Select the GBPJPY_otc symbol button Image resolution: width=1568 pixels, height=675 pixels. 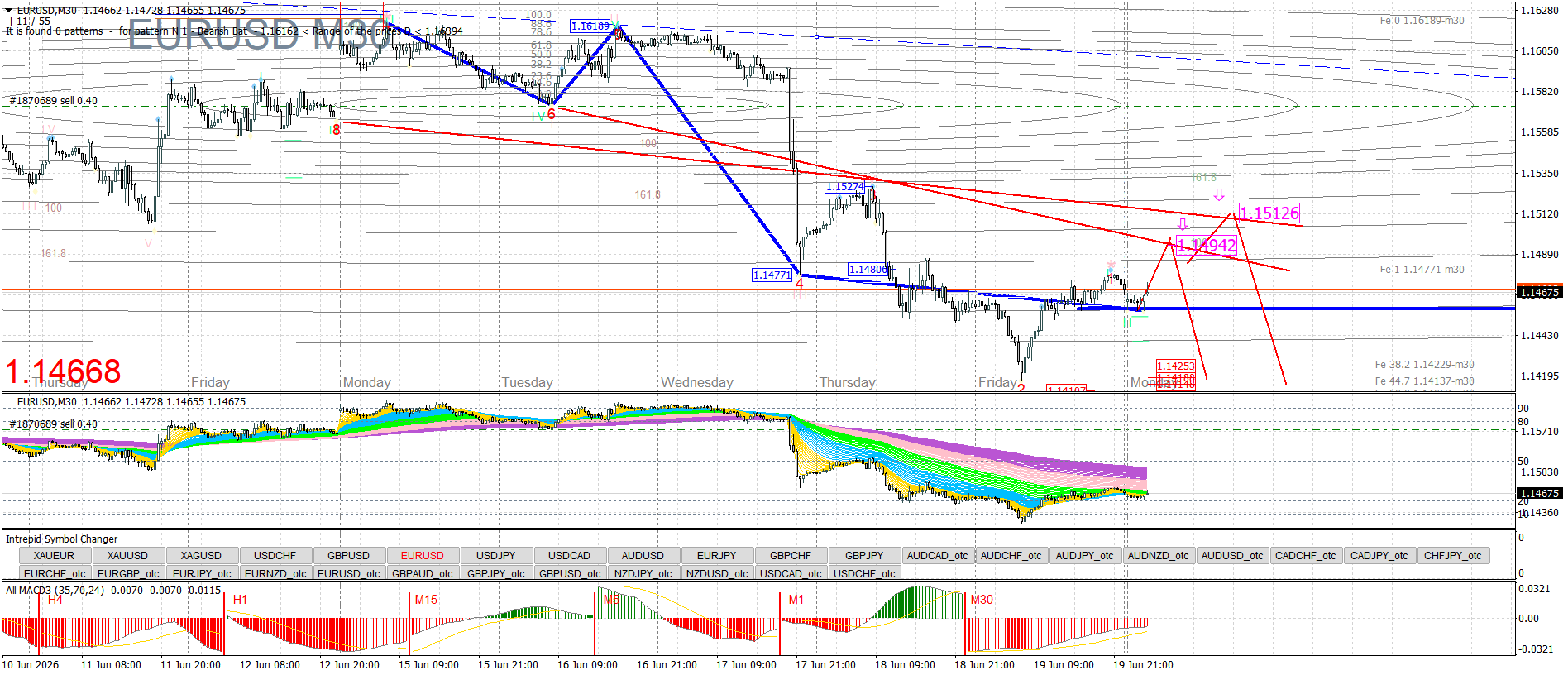pyautogui.click(x=496, y=573)
